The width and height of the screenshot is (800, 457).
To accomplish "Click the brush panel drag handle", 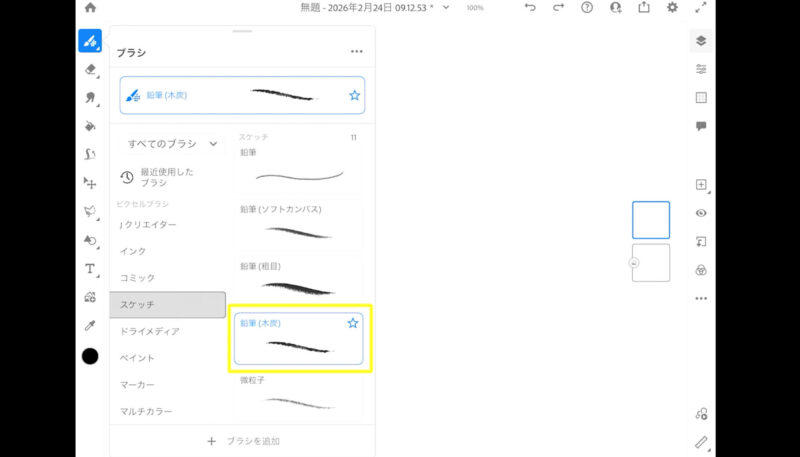I will tap(242, 31).
